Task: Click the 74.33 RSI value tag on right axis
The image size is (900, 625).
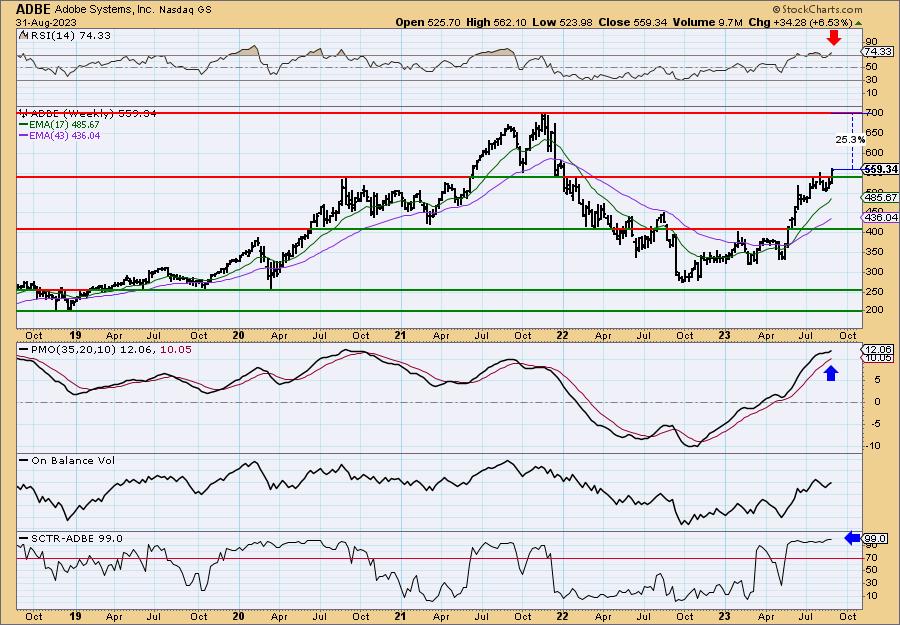Action: pyautogui.click(x=878, y=52)
